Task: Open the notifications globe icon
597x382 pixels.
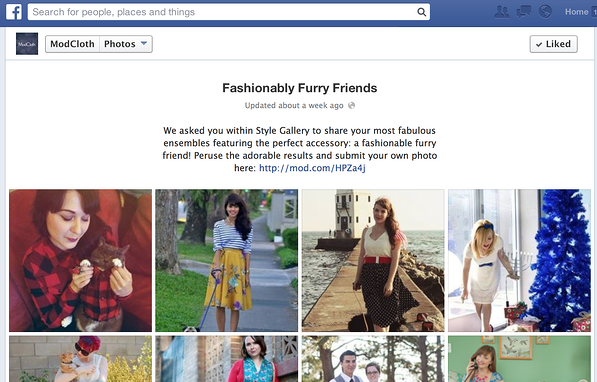Action: point(545,11)
